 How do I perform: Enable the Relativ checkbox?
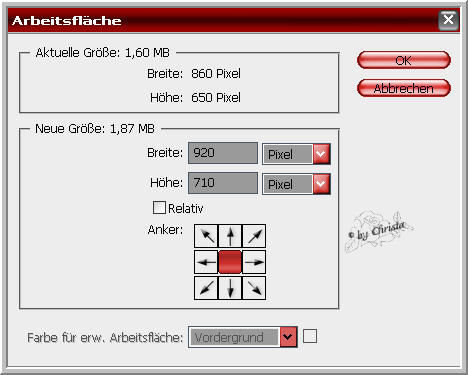pyautogui.click(x=159, y=207)
